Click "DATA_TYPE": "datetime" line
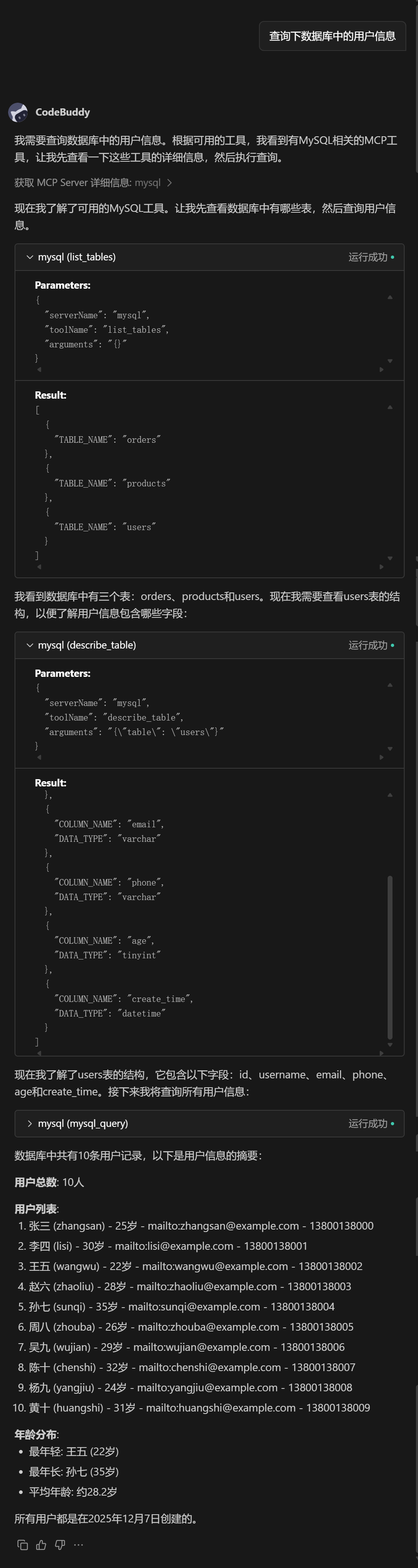Screen dimensions: 418x1568 (x=110, y=1014)
